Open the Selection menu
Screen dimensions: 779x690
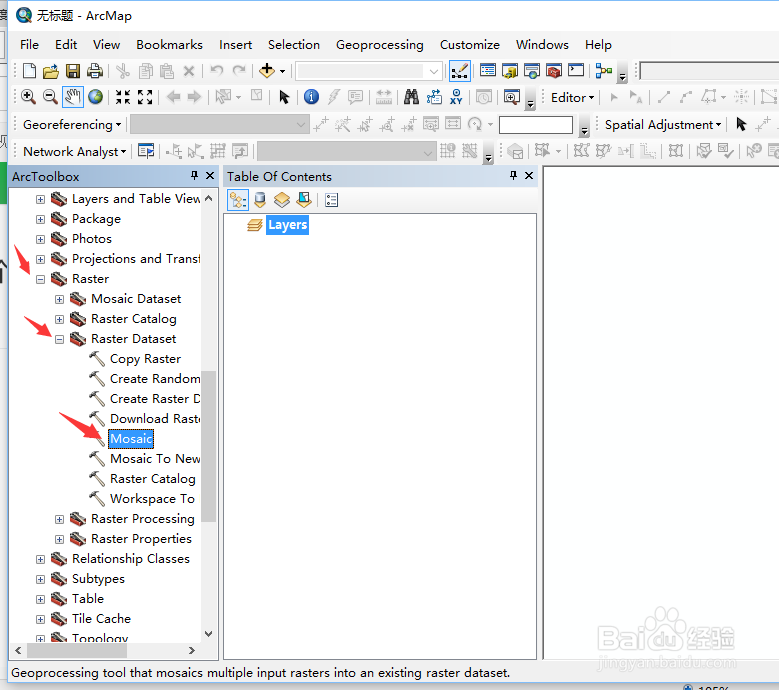[x=294, y=45]
